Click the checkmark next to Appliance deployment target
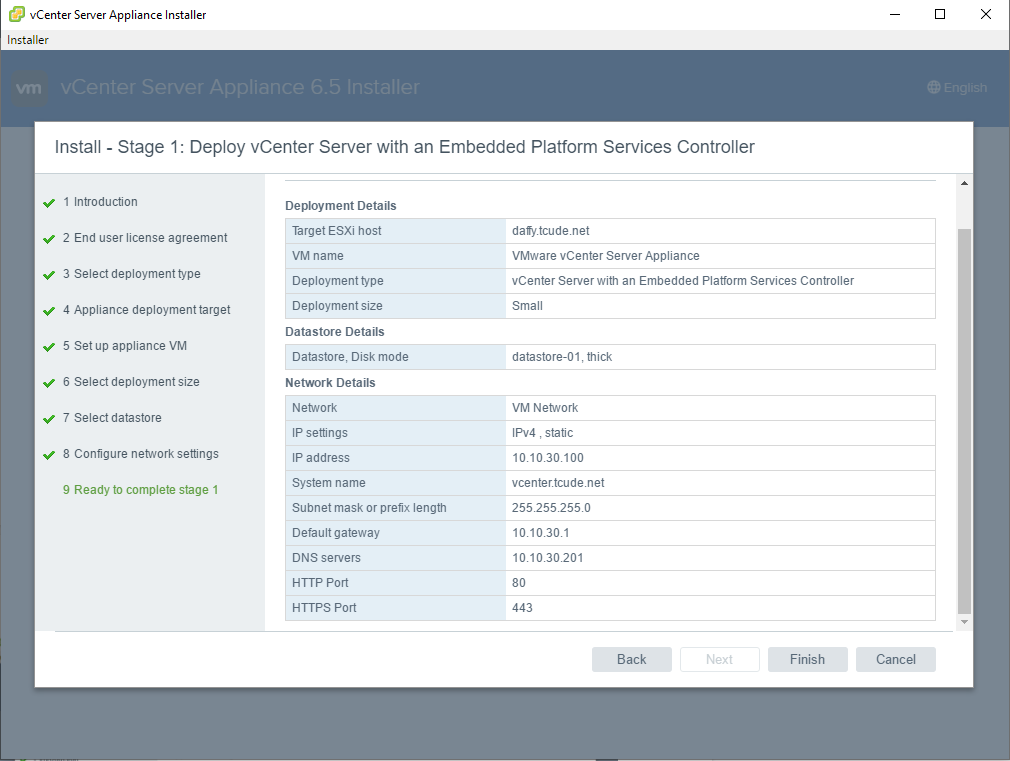 click(x=49, y=311)
